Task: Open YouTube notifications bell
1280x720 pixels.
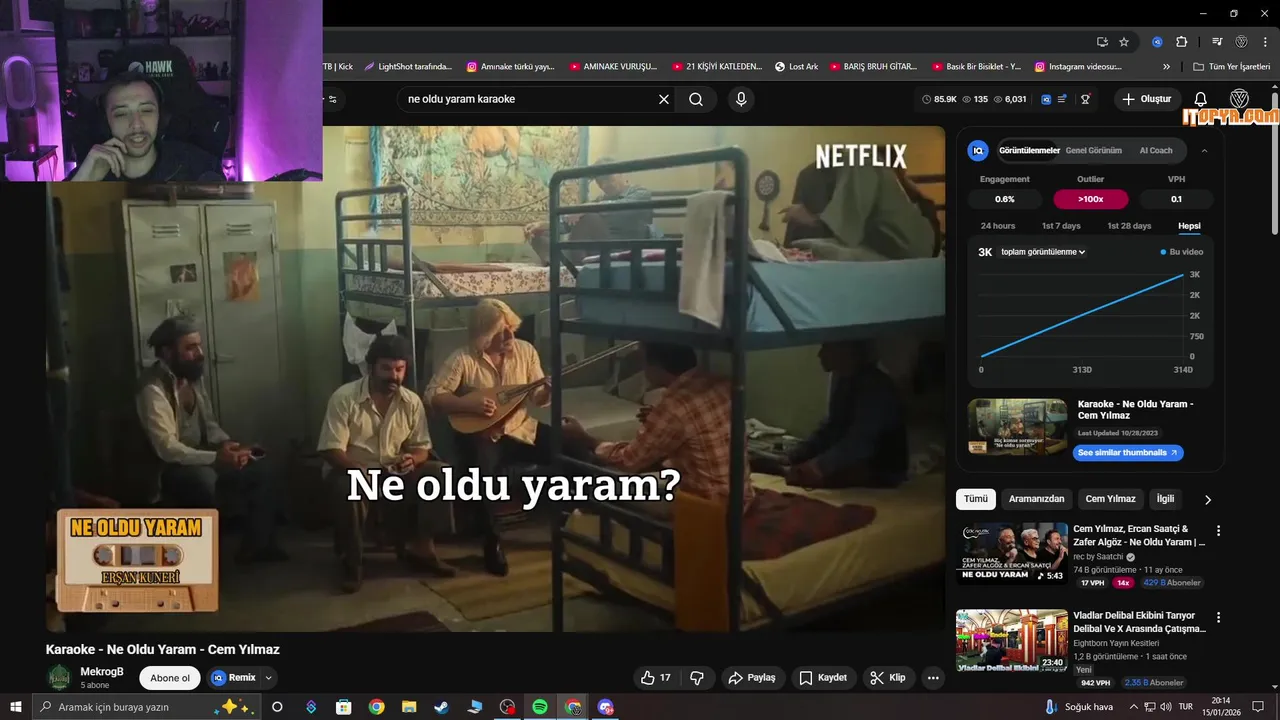Action: coord(1201,99)
